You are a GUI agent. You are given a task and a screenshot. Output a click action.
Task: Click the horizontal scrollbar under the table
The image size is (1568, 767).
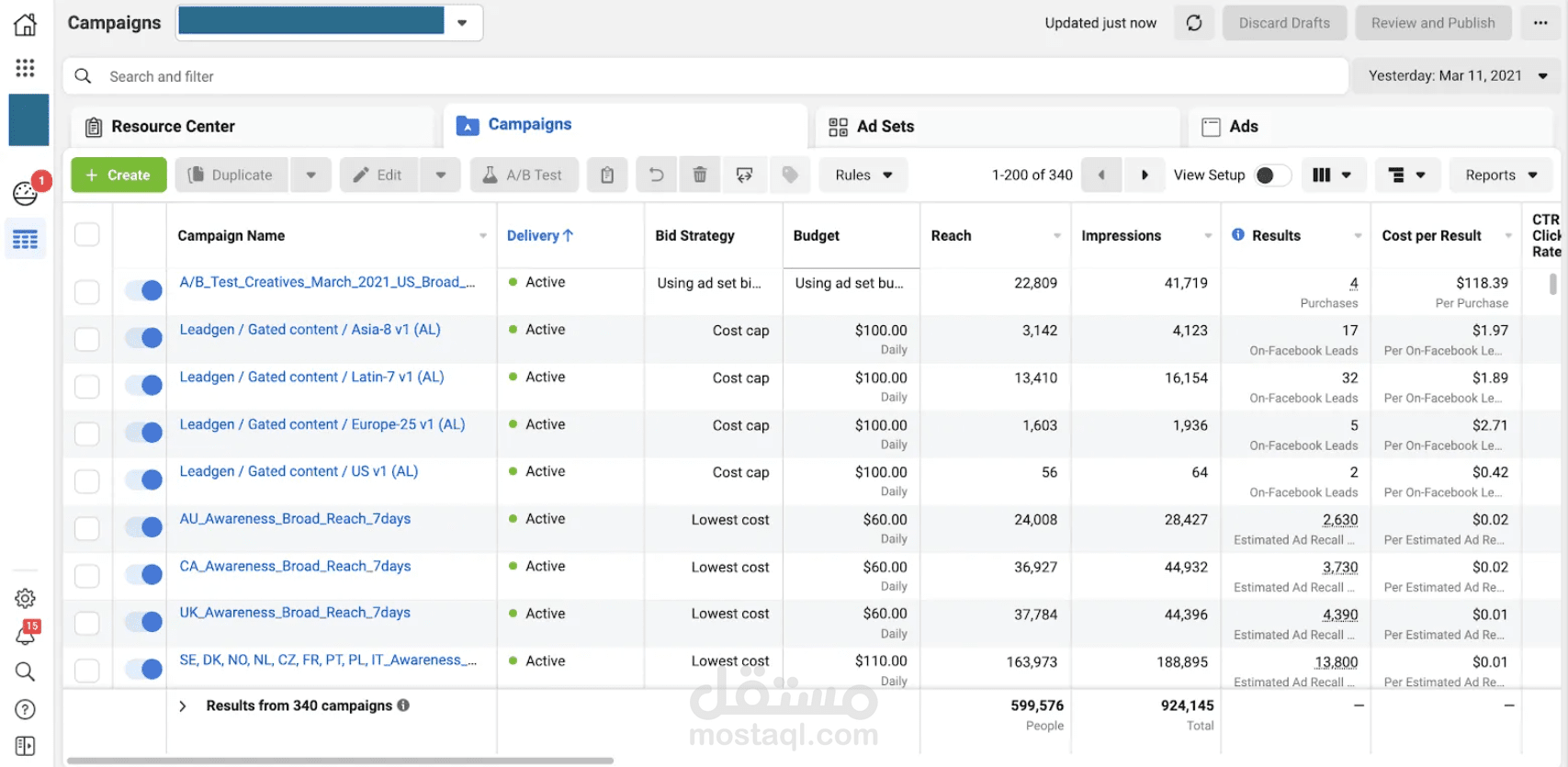340,761
